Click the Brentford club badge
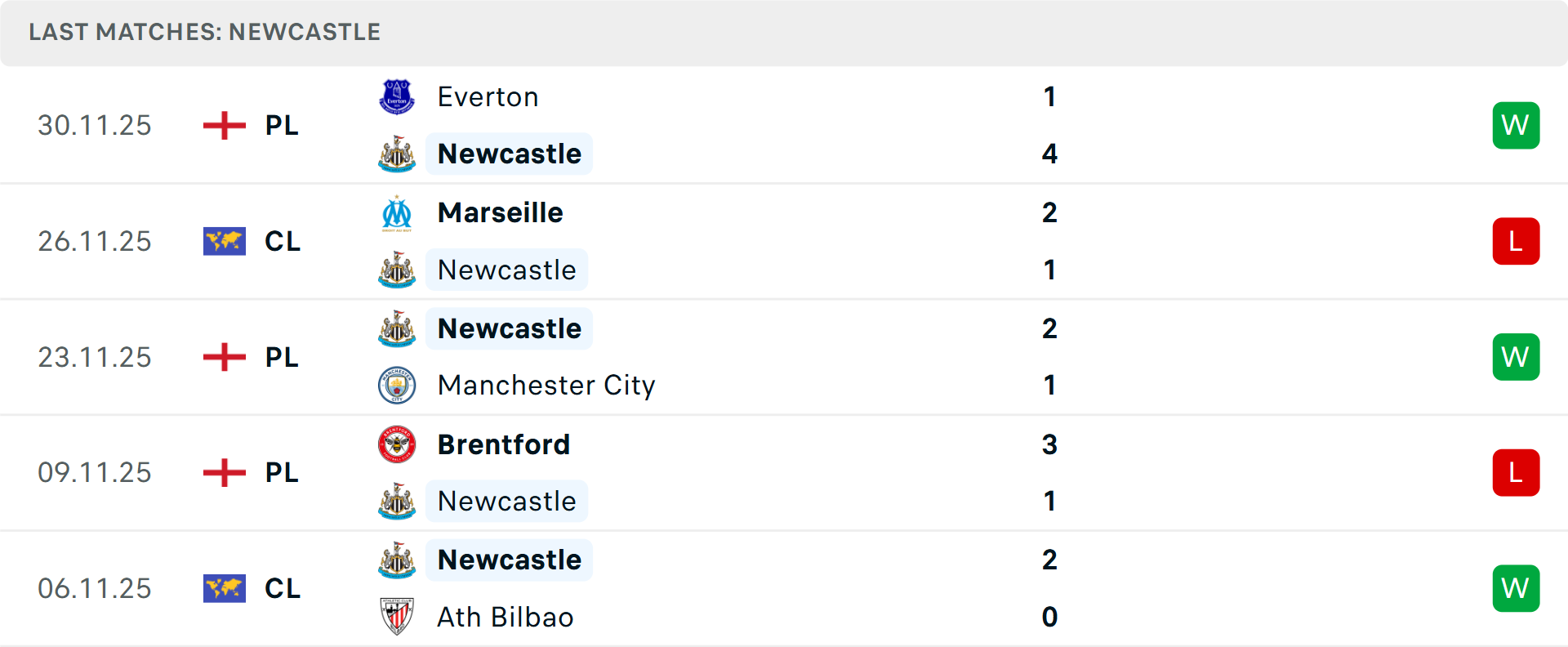Viewport: 1568px width, 647px height. (397, 444)
